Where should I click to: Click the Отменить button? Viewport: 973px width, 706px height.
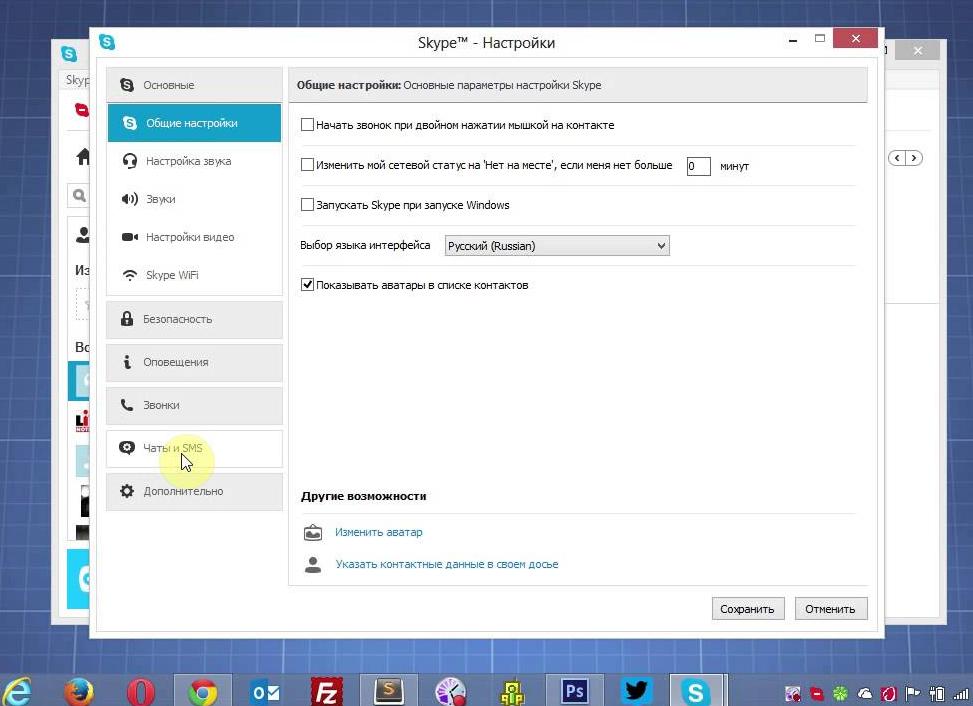pos(830,609)
